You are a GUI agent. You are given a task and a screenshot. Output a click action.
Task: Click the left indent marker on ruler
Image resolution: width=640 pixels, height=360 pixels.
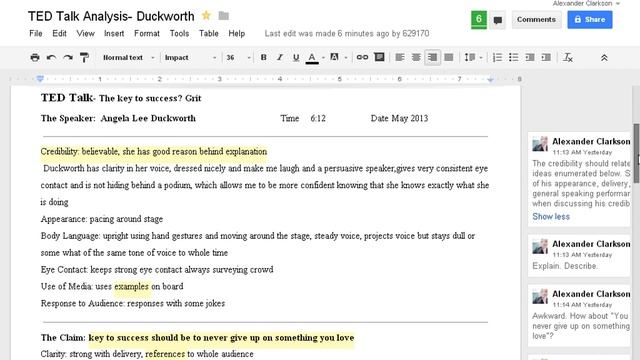pos(40,78)
